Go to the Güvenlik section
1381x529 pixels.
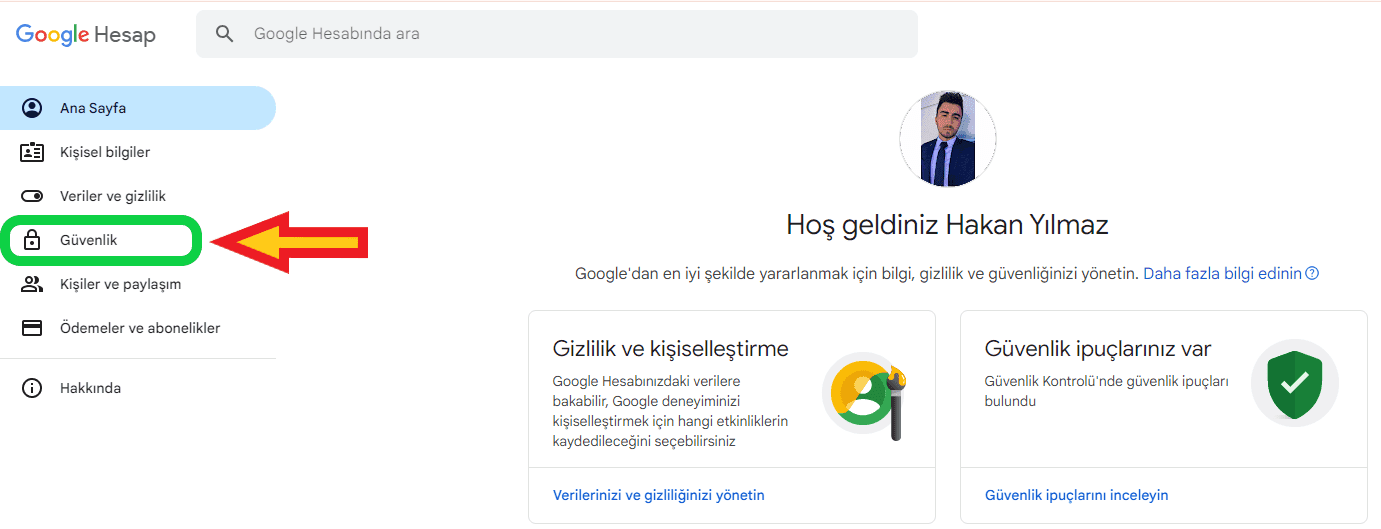tap(89, 240)
